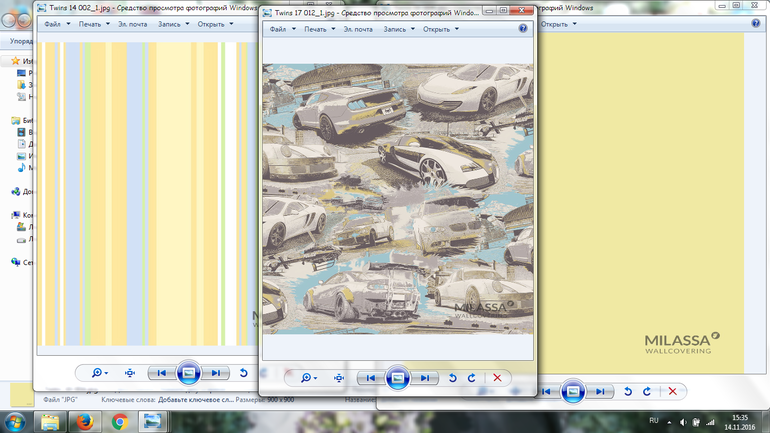Open zoom magnifier in Twins 17 012_1 window
This screenshot has width=770, height=433.
(x=307, y=378)
